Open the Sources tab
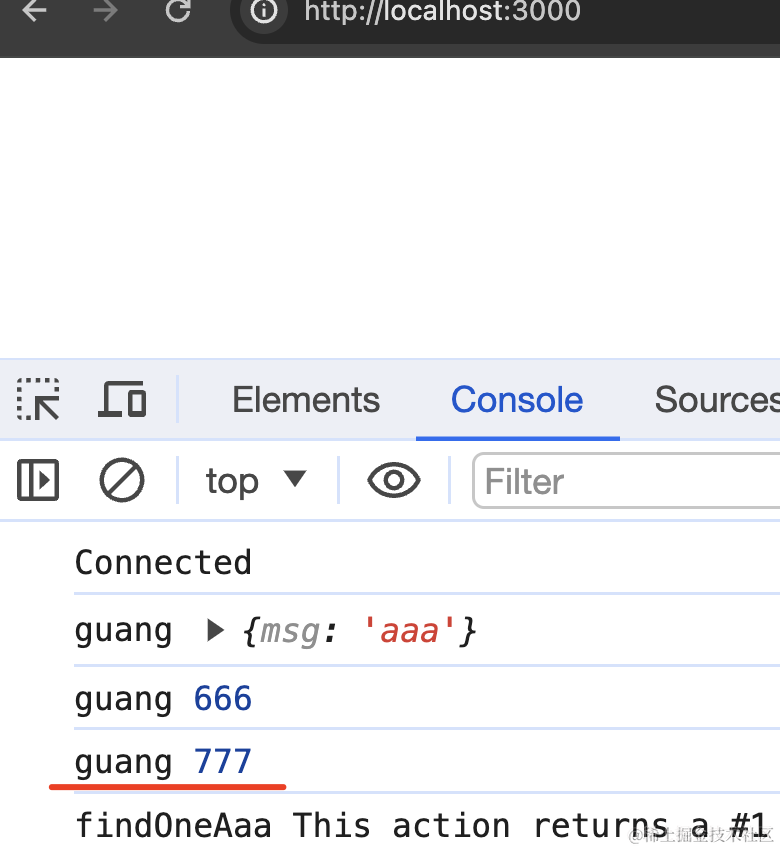The height and width of the screenshot is (850, 780). point(715,400)
